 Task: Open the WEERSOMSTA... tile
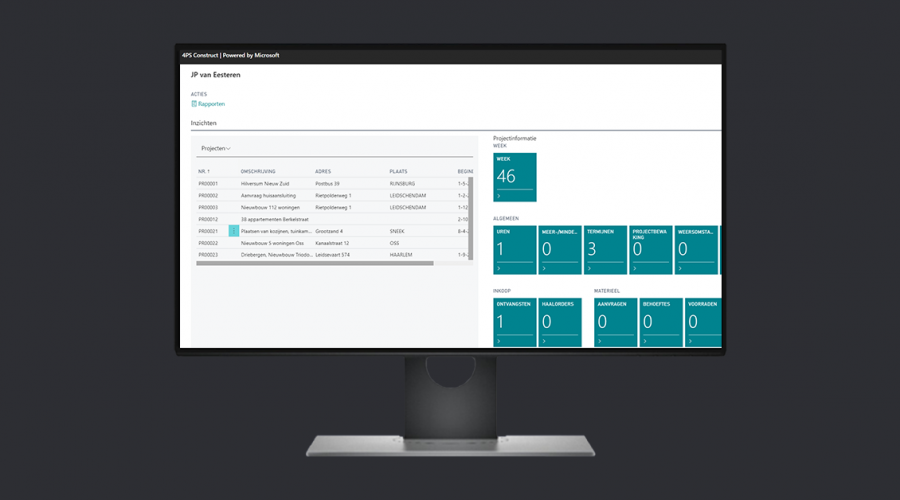(x=696, y=250)
